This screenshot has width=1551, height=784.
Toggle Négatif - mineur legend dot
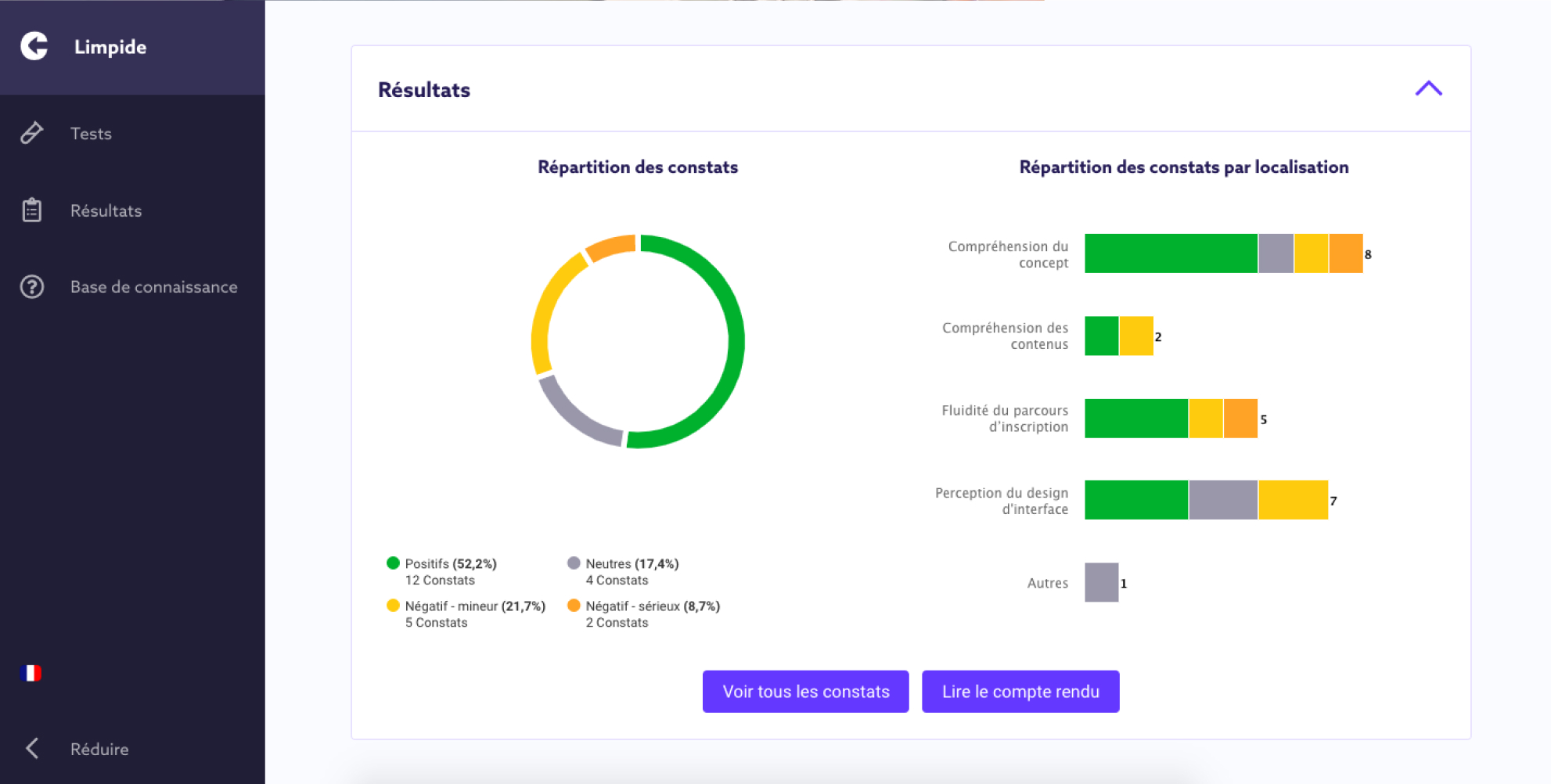tap(393, 606)
